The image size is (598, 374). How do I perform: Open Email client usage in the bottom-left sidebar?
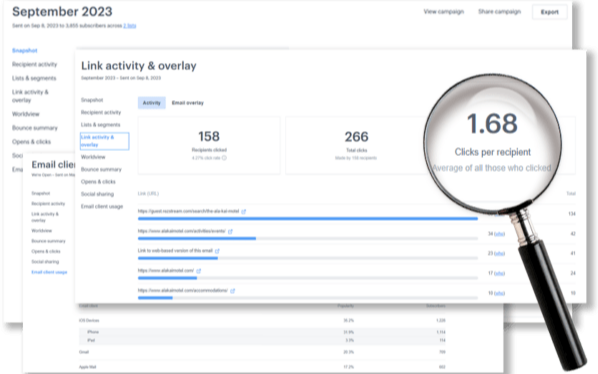click(49, 272)
